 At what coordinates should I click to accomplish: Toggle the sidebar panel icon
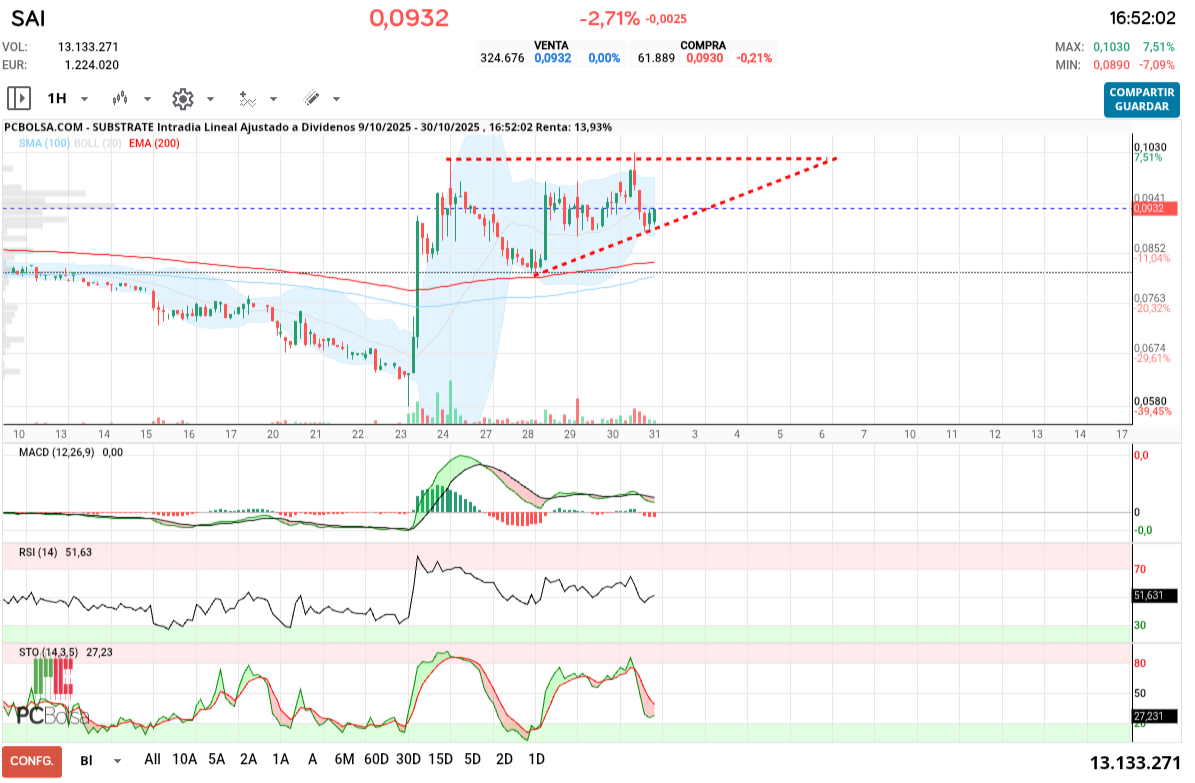pyautogui.click(x=20, y=98)
